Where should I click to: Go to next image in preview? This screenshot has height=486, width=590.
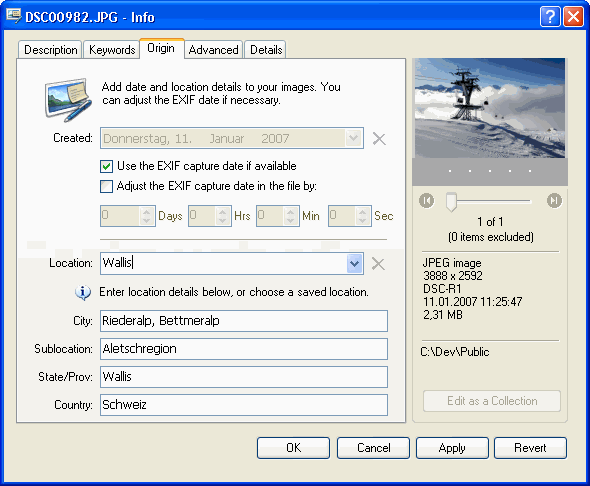[554, 200]
